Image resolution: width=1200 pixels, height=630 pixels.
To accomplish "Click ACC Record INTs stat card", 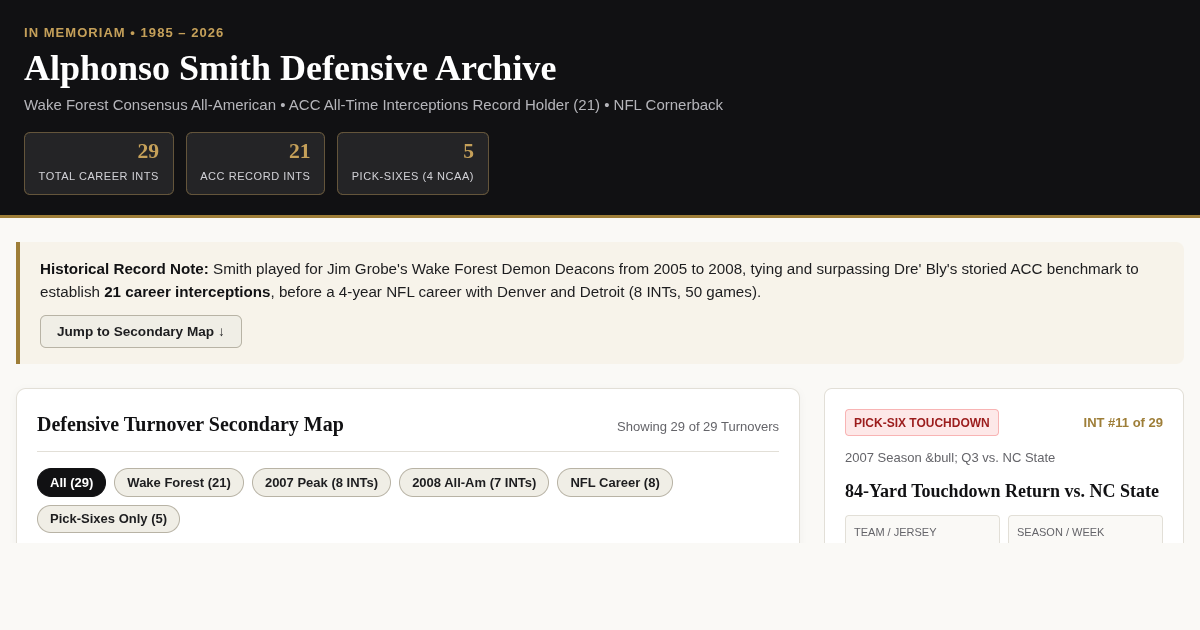I will (x=255, y=163).
